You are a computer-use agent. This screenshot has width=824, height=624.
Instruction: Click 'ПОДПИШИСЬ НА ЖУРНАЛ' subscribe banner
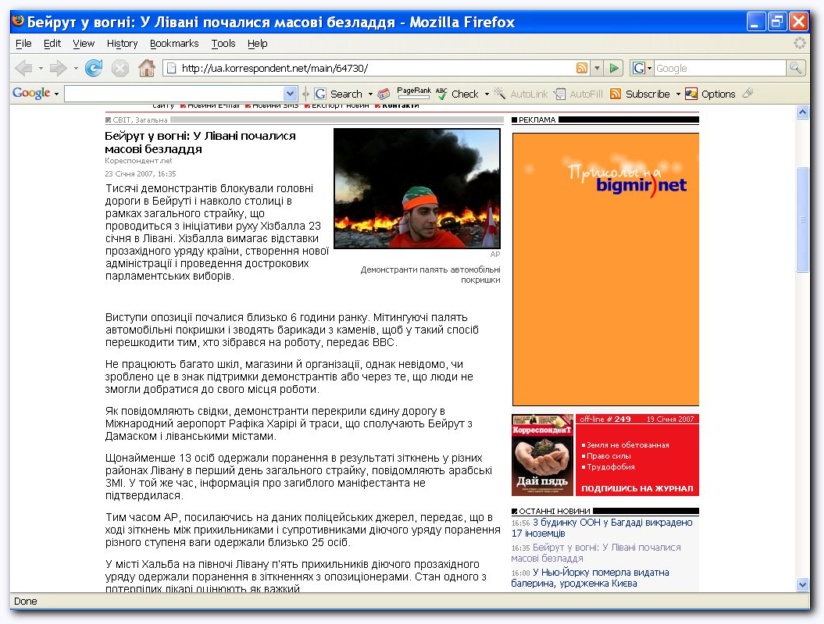(637, 488)
